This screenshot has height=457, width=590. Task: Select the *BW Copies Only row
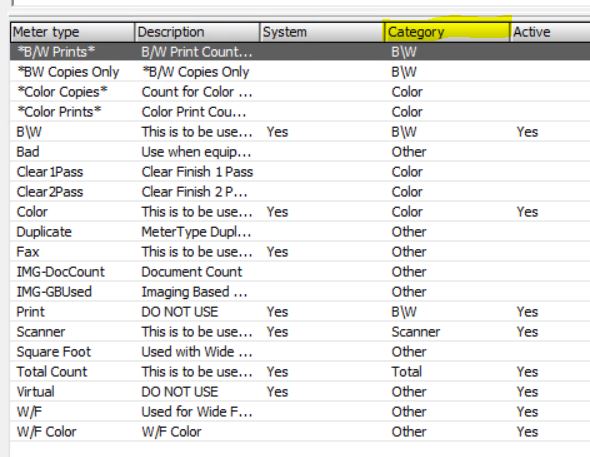coord(300,72)
